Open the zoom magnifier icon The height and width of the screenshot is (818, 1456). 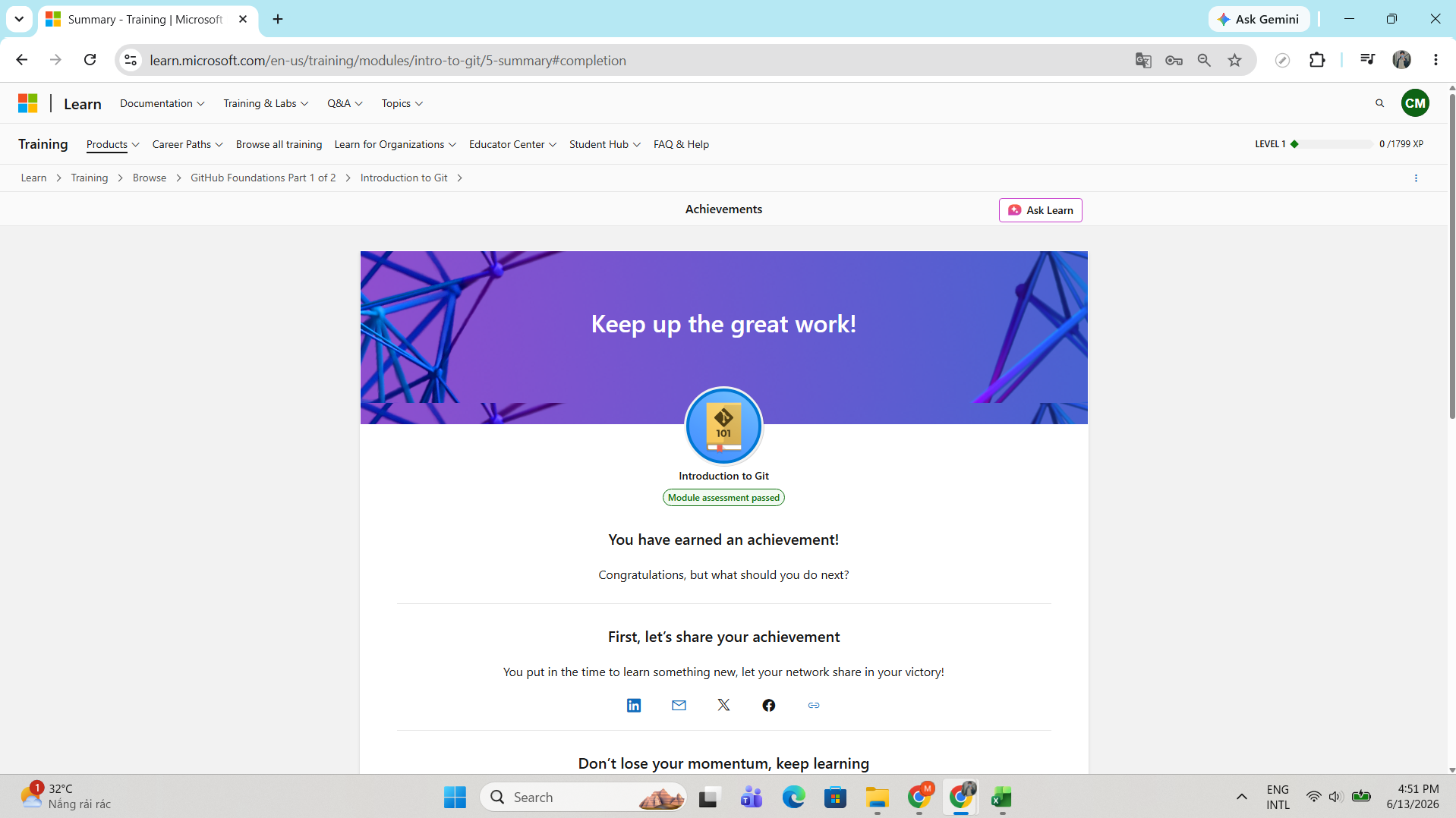click(x=1204, y=60)
